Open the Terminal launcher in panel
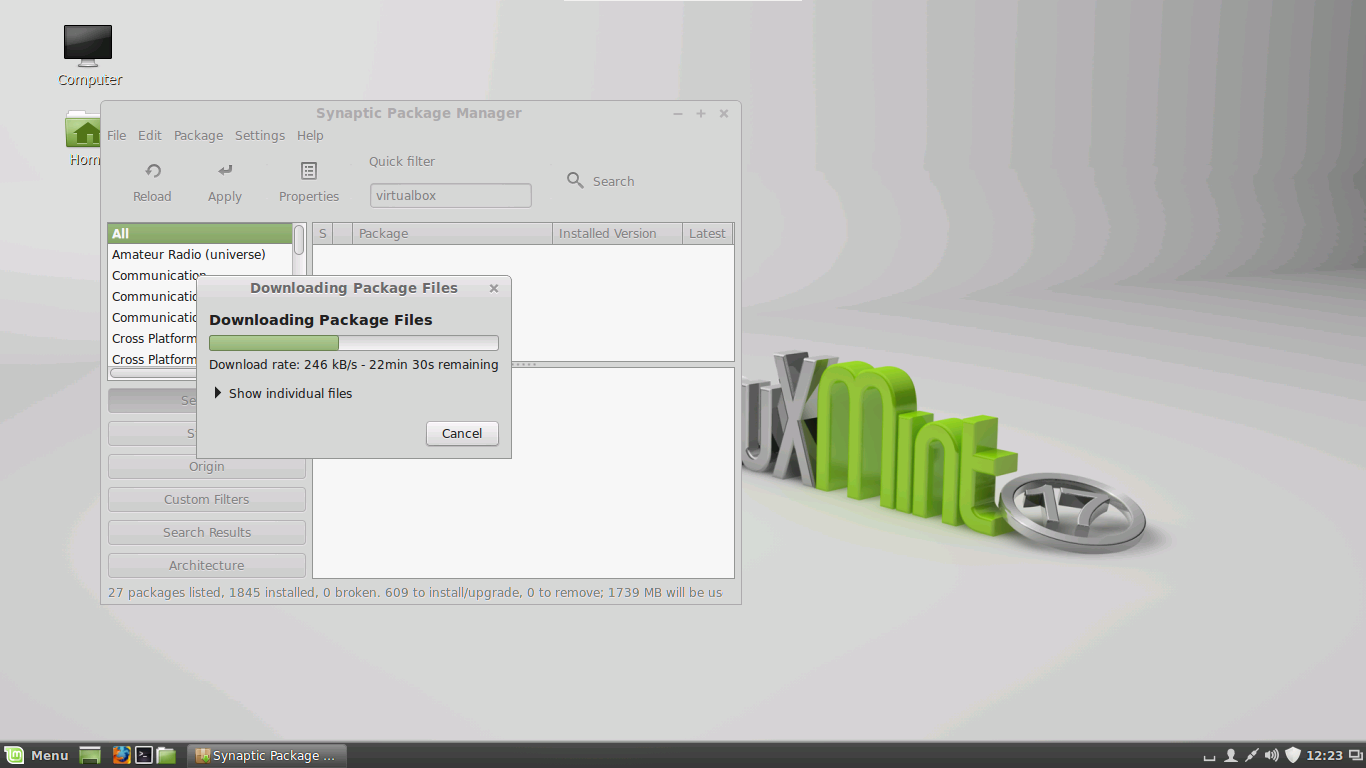The width and height of the screenshot is (1366, 768). (x=144, y=755)
